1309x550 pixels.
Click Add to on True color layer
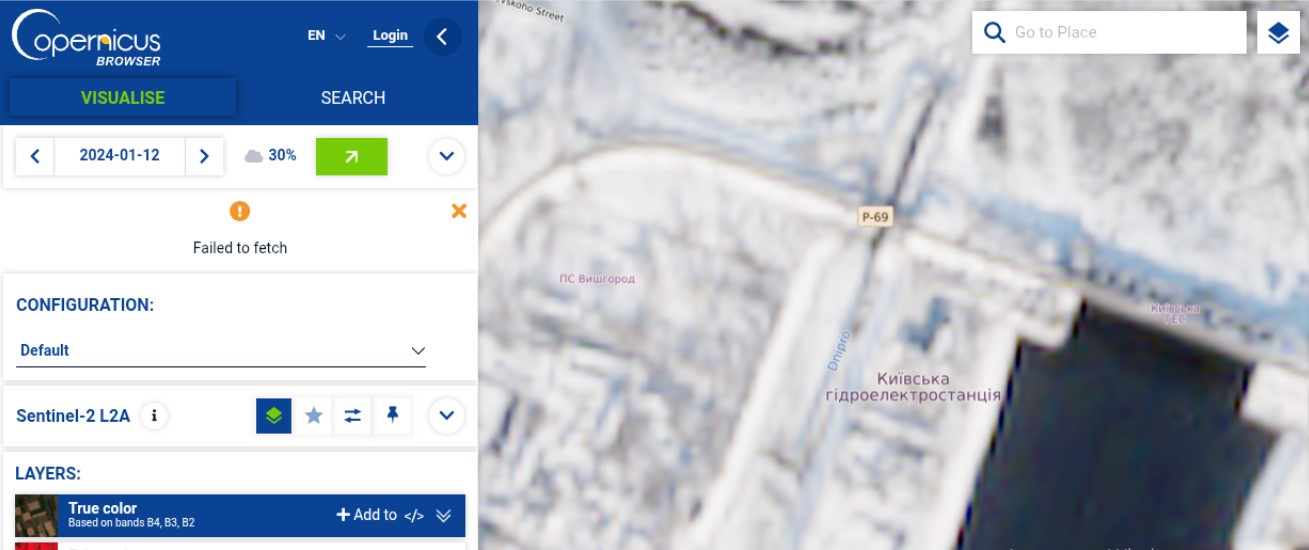[366, 515]
